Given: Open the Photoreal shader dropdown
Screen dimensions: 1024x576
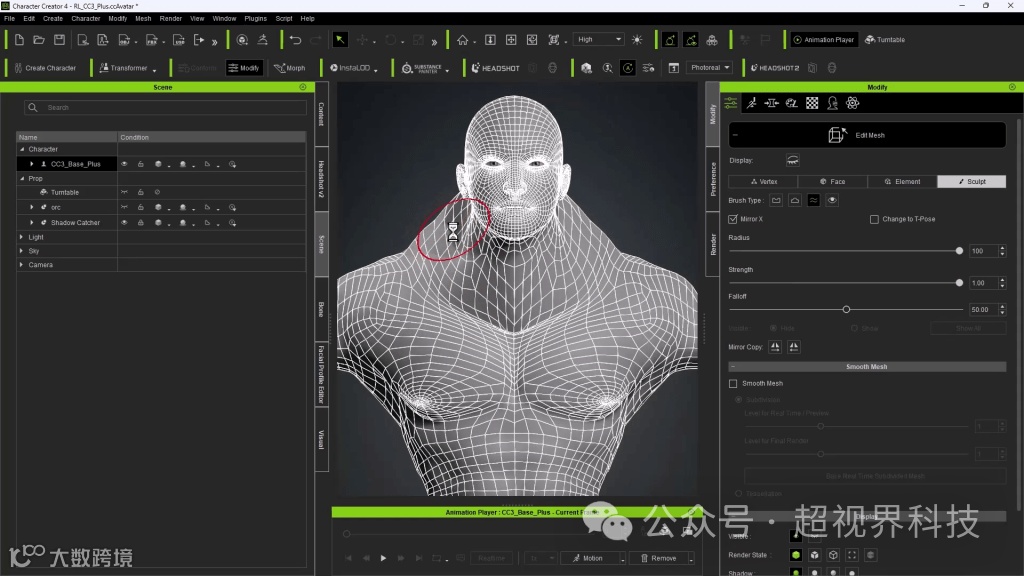Looking at the screenshot, I should [x=710, y=68].
